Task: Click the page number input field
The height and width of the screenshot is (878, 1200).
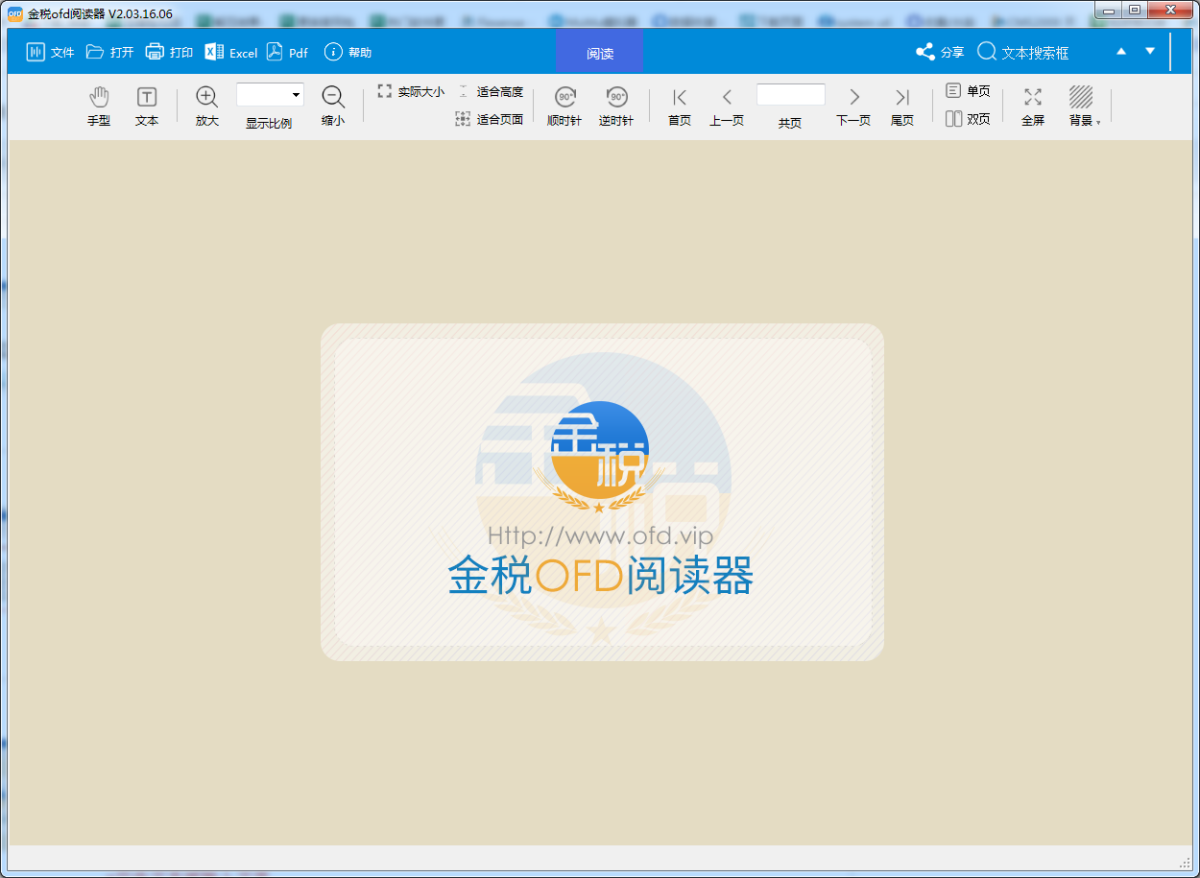Action: pyautogui.click(x=790, y=95)
